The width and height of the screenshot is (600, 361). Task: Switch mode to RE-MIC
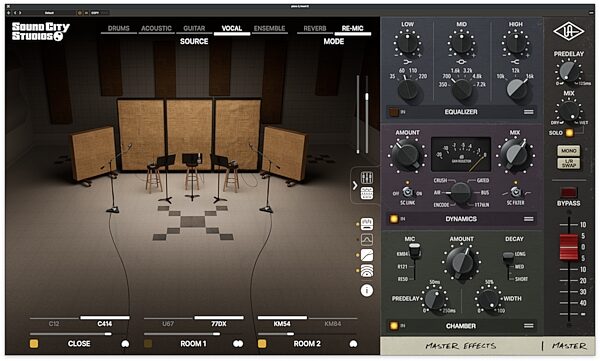(352, 28)
